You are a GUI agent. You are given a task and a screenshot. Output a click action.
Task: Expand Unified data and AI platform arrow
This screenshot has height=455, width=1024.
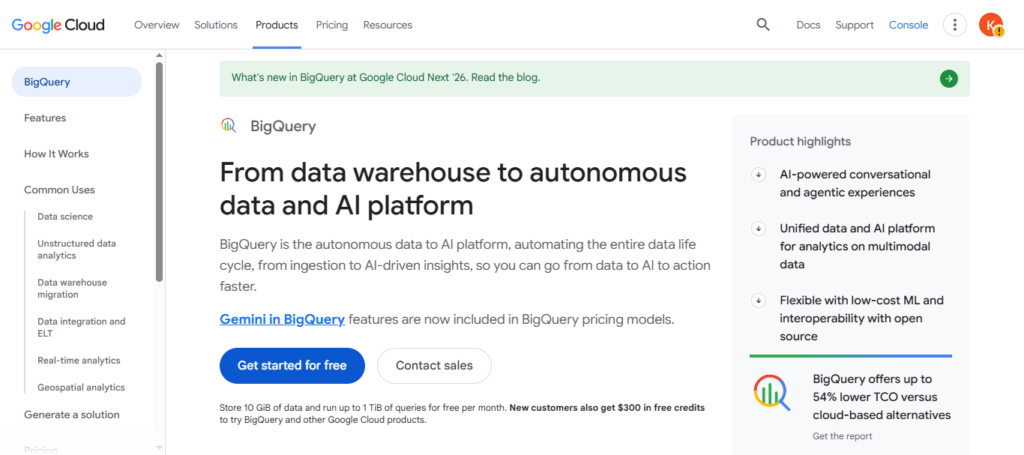758,228
